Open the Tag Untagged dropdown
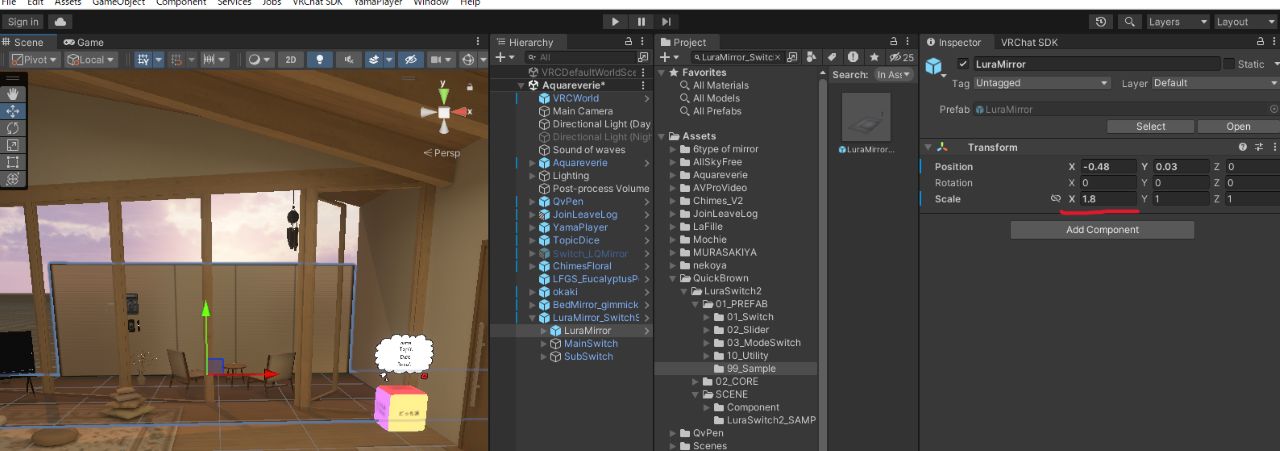 coord(1041,83)
